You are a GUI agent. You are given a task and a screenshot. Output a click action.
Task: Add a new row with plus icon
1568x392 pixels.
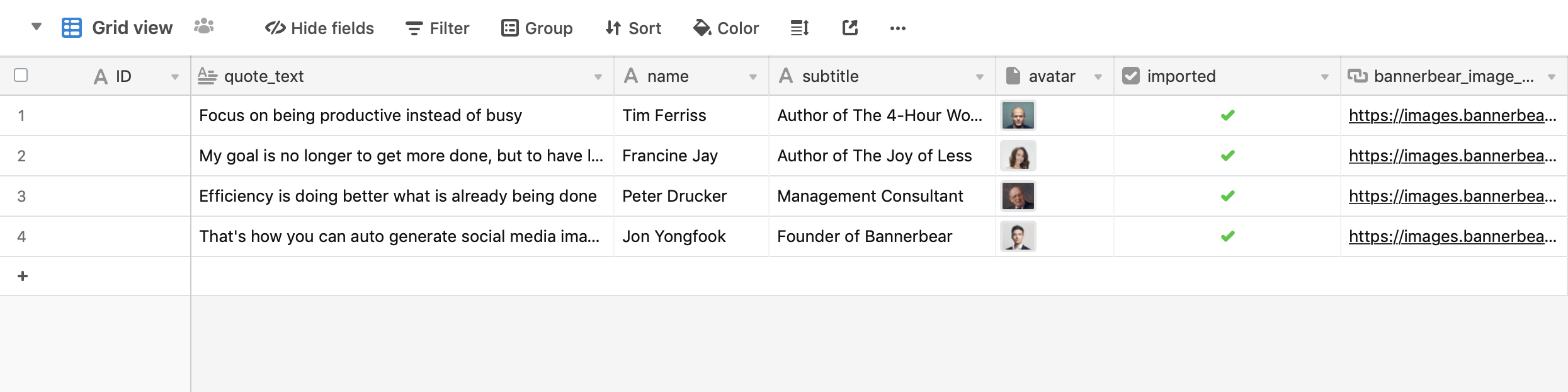tap(23, 276)
